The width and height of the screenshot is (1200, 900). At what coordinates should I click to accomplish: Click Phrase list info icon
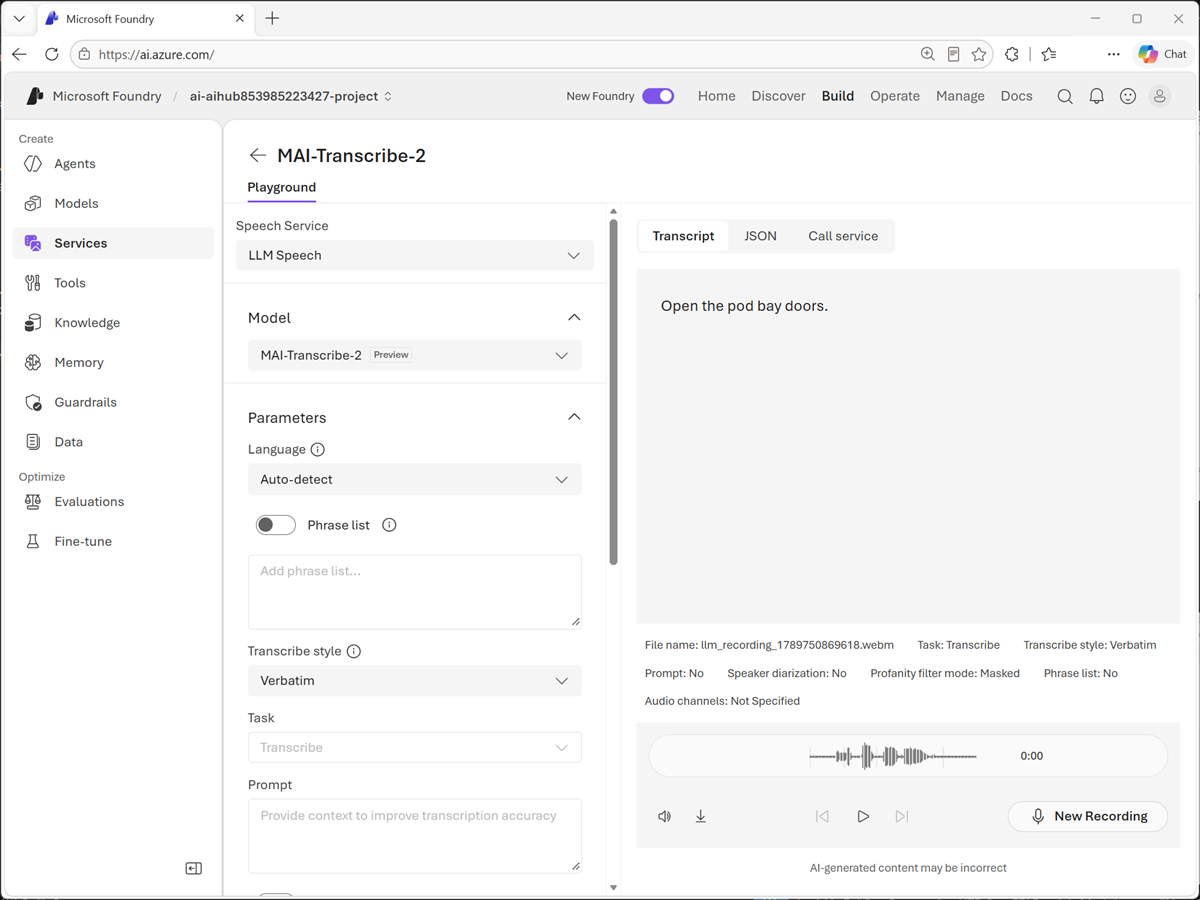390,525
